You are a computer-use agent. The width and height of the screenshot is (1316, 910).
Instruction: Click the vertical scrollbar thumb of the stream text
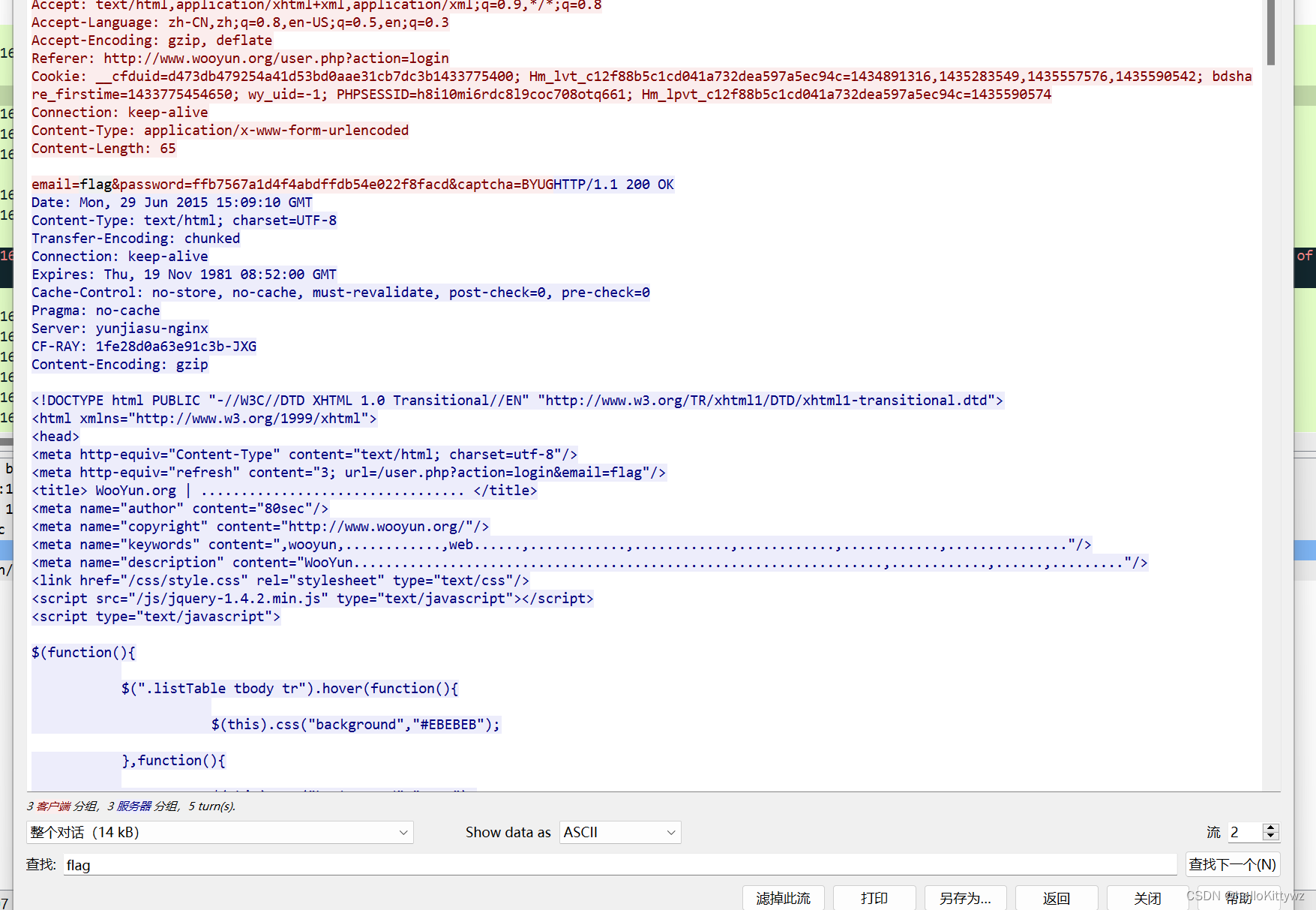(x=1270, y=32)
